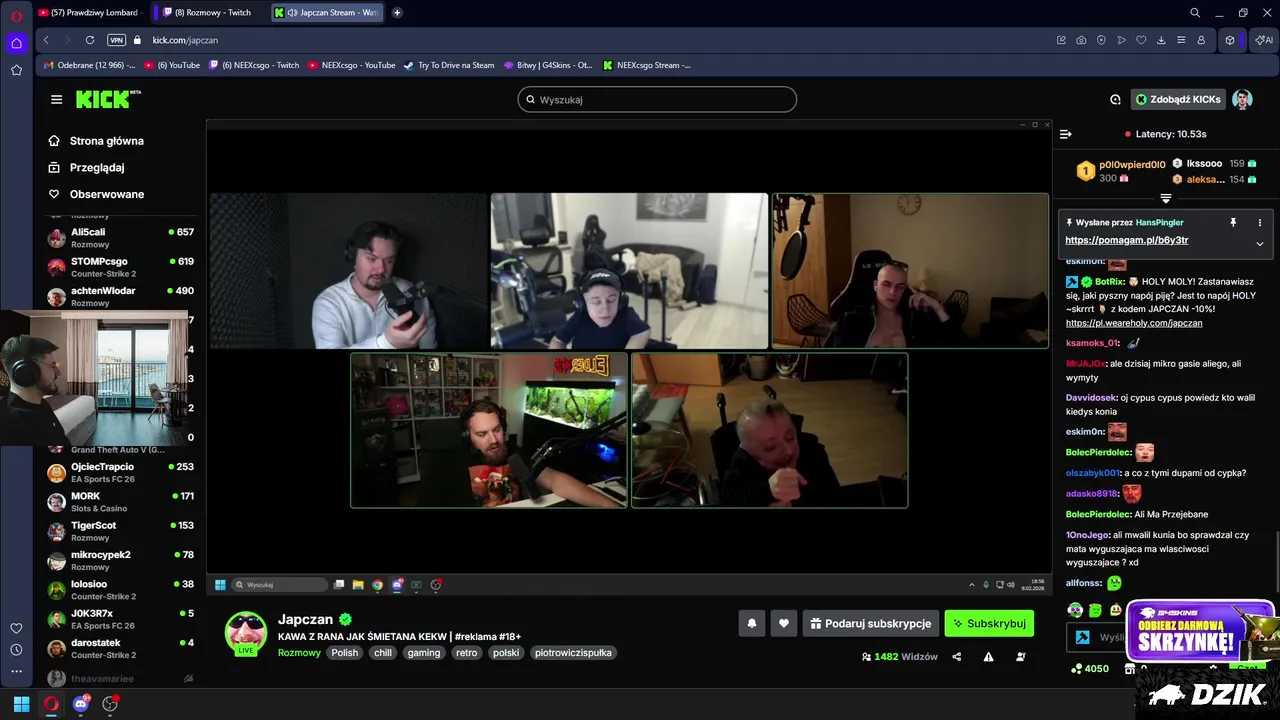Open OjciecTrapcio channel in sidebar
This screenshot has width=1280, height=720.
tap(120, 472)
